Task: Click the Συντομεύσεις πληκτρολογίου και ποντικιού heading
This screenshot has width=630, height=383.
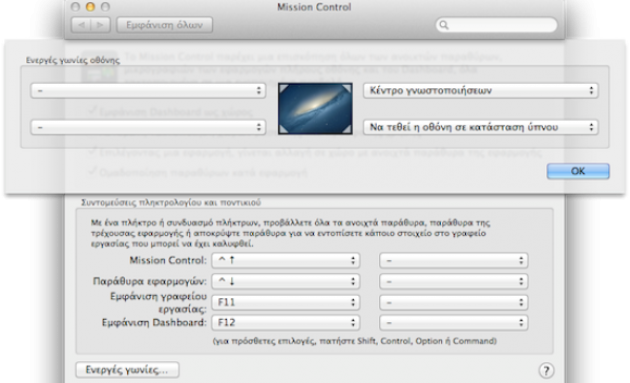Action: pyautogui.click(x=171, y=202)
